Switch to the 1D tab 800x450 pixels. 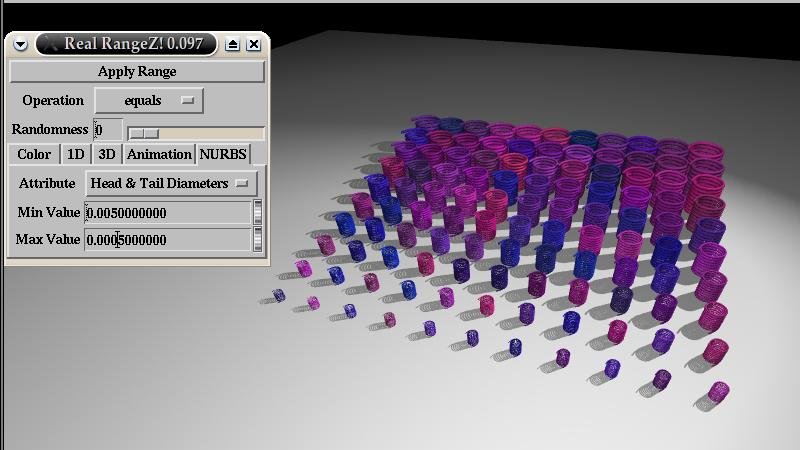(76, 154)
